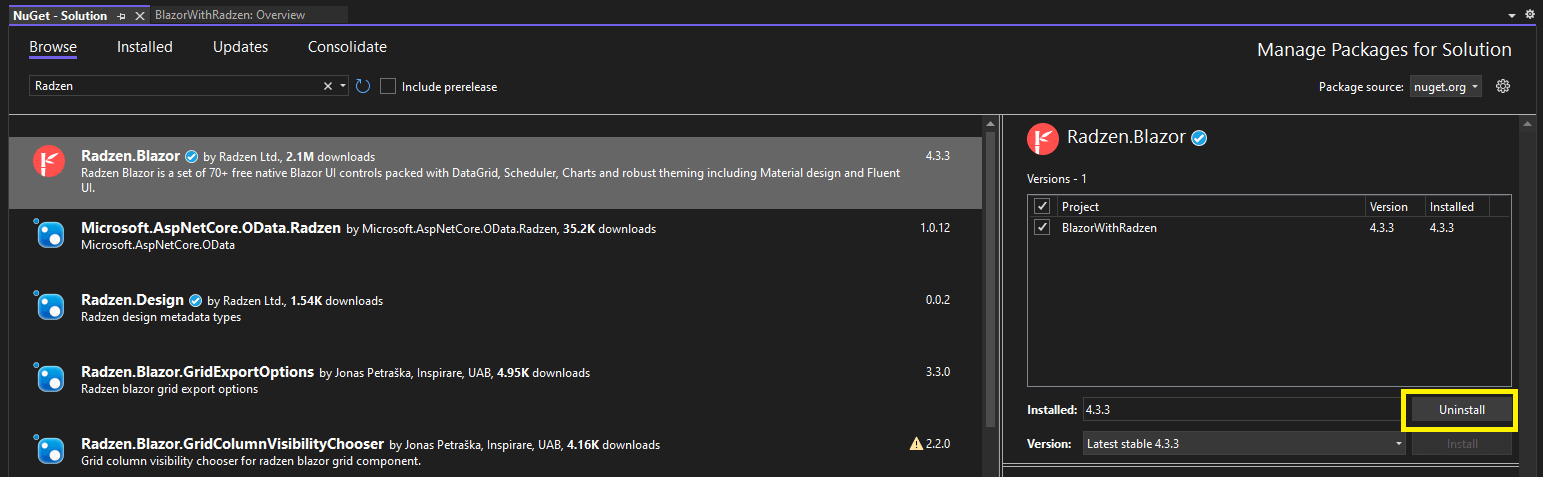1543x477 pixels.
Task: Click the Uninstall button
Action: (1461, 410)
